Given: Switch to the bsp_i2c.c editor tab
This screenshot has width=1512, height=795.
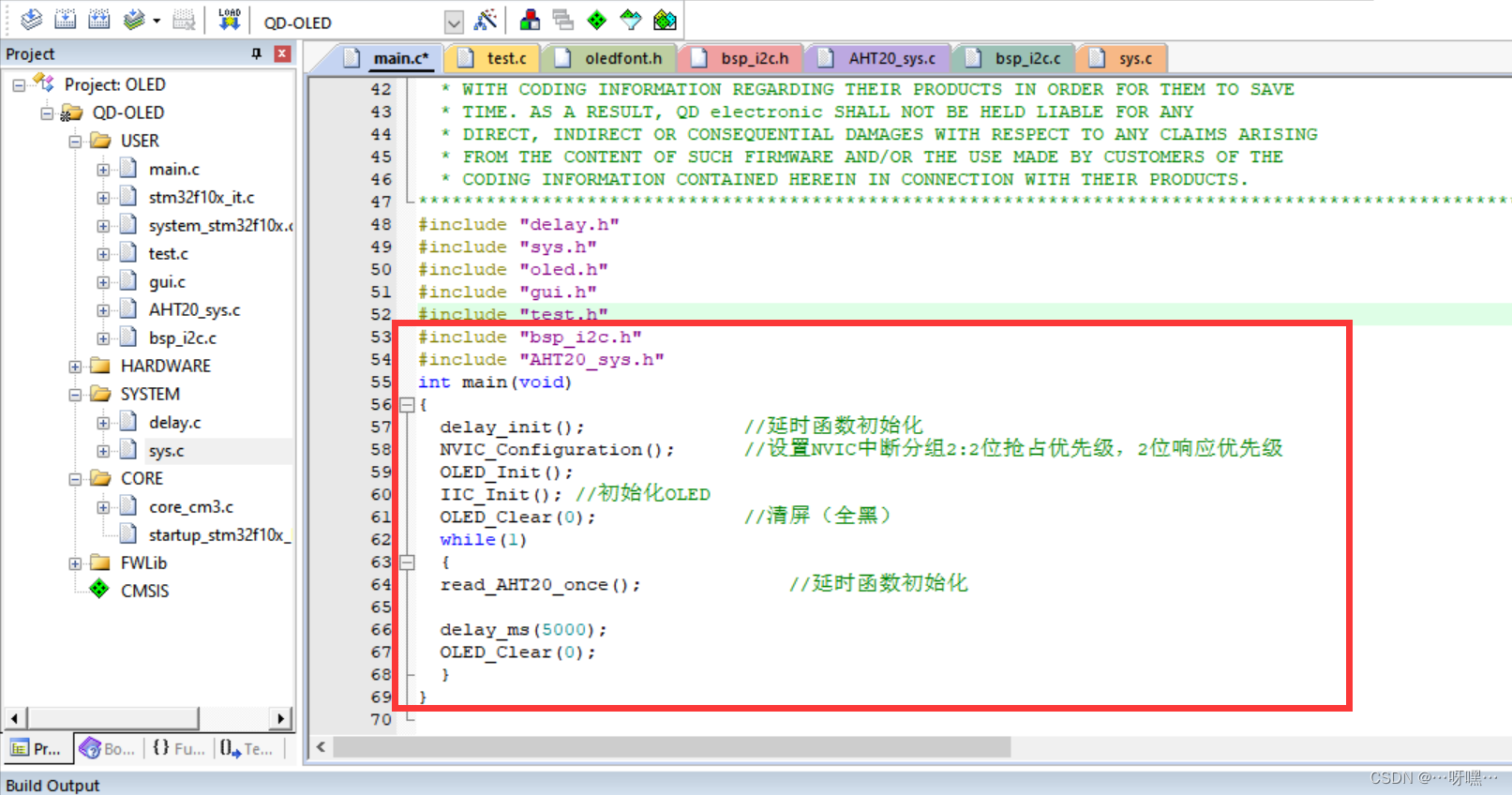Looking at the screenshot, I should (1015, 58).
